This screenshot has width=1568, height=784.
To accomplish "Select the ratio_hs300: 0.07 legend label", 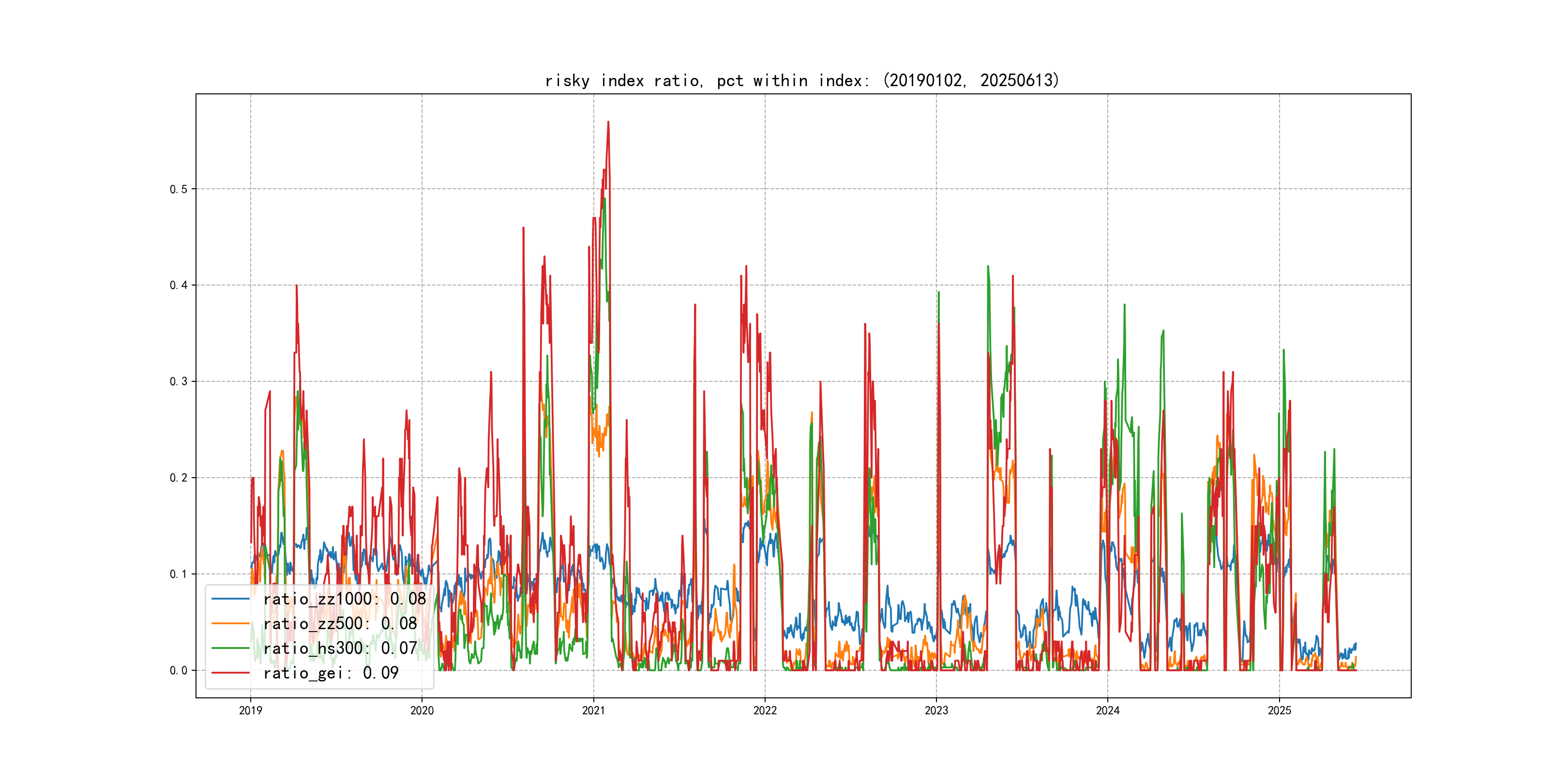I will (340, 648).
